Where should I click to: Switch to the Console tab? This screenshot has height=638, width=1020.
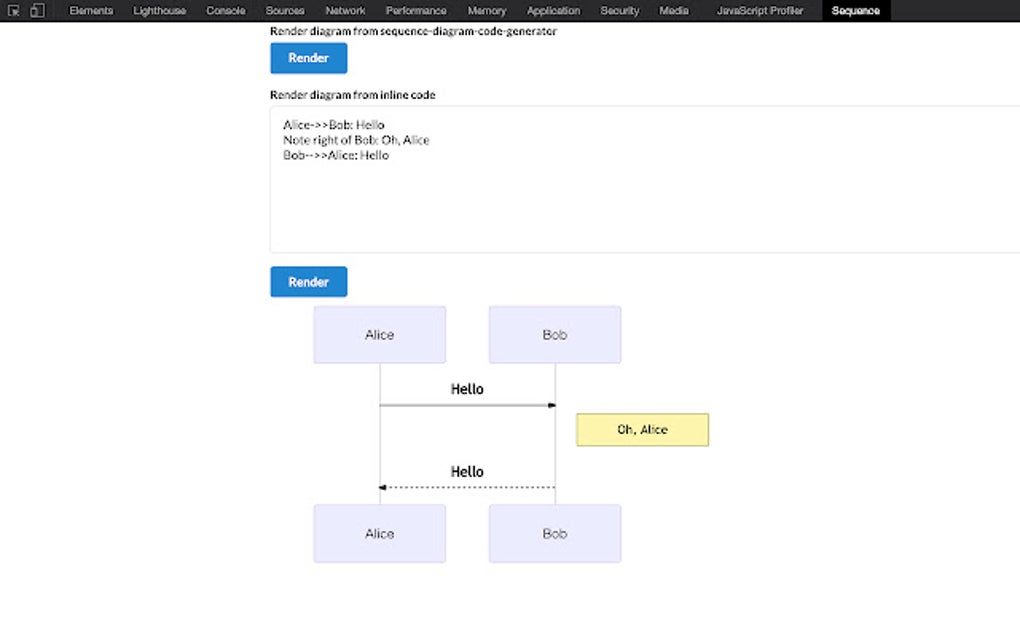click(x=225, y=10)
